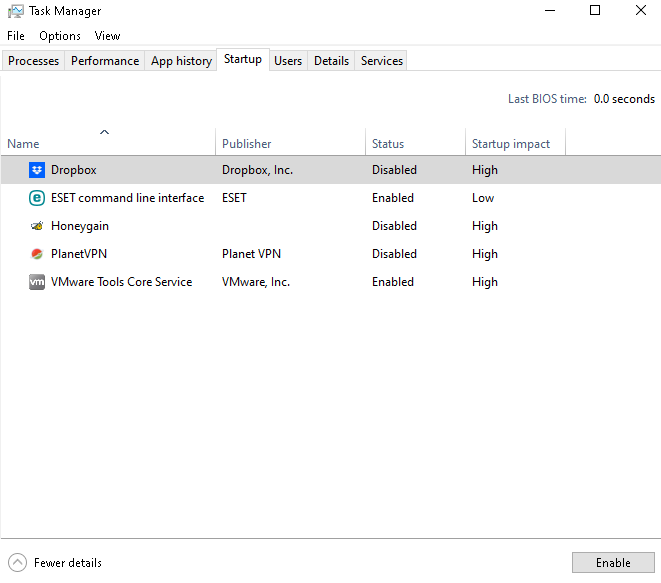Click the Dropbox app icon
Image resolution: width=661 pixels, height=583 pixels.
(x=37, y=170)
